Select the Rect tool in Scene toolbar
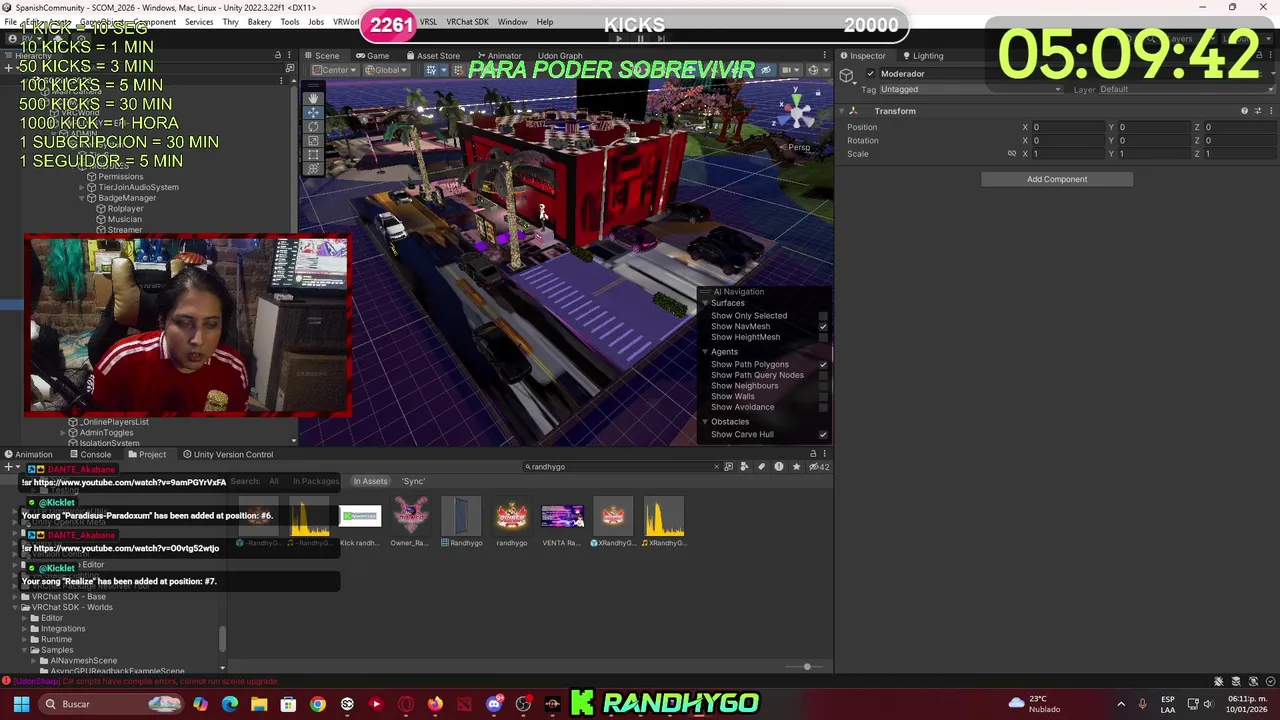 pyautogui.click(x=313, y=154)
